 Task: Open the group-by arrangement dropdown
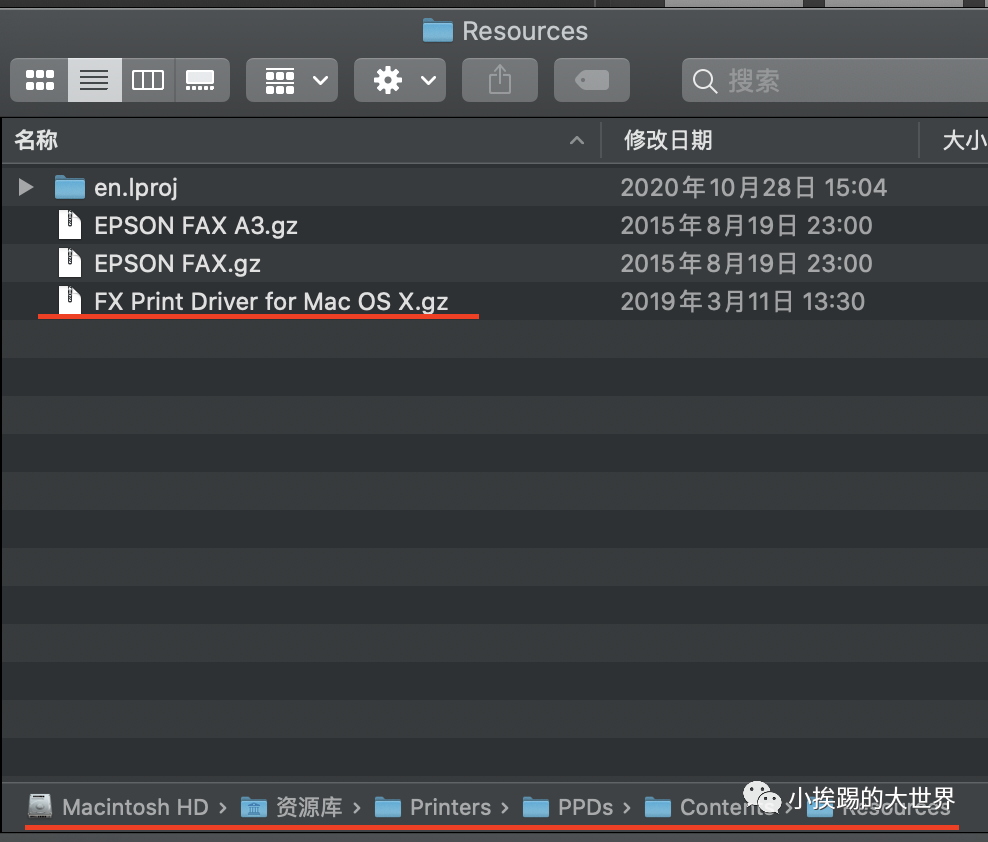[x=292, y=80]
